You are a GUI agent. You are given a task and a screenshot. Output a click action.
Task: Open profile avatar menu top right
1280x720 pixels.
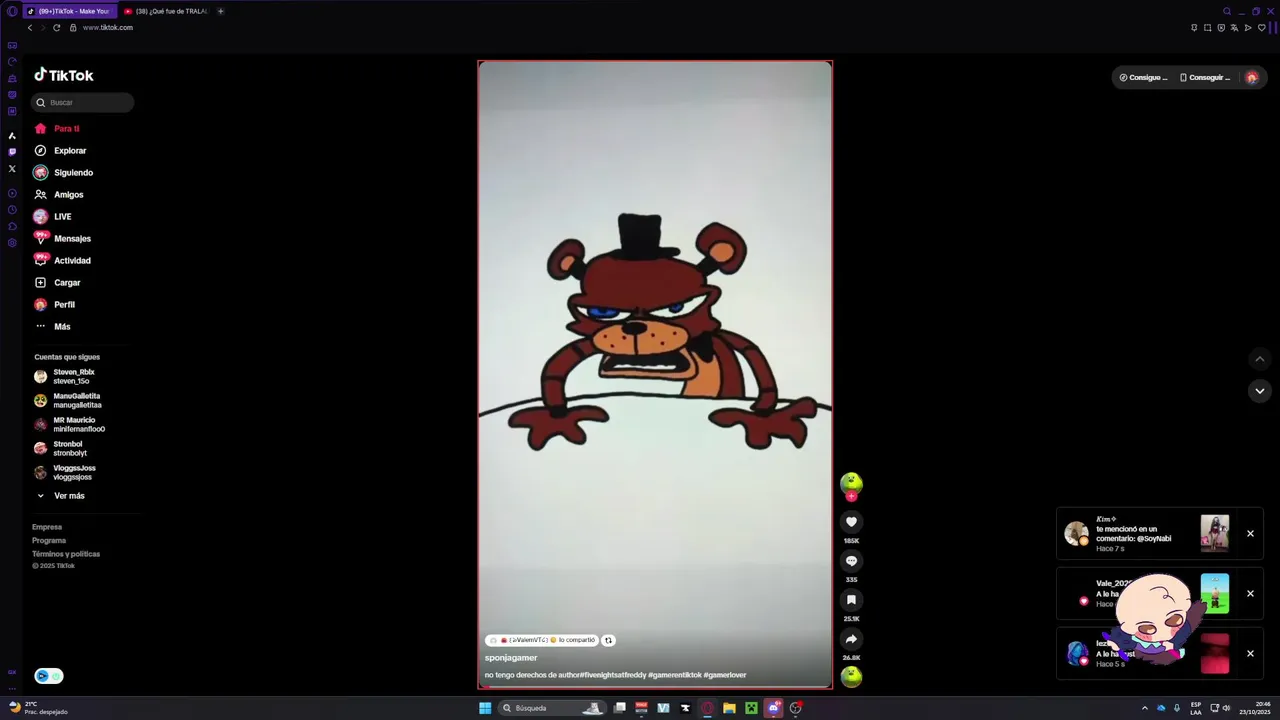(1252, 77)
